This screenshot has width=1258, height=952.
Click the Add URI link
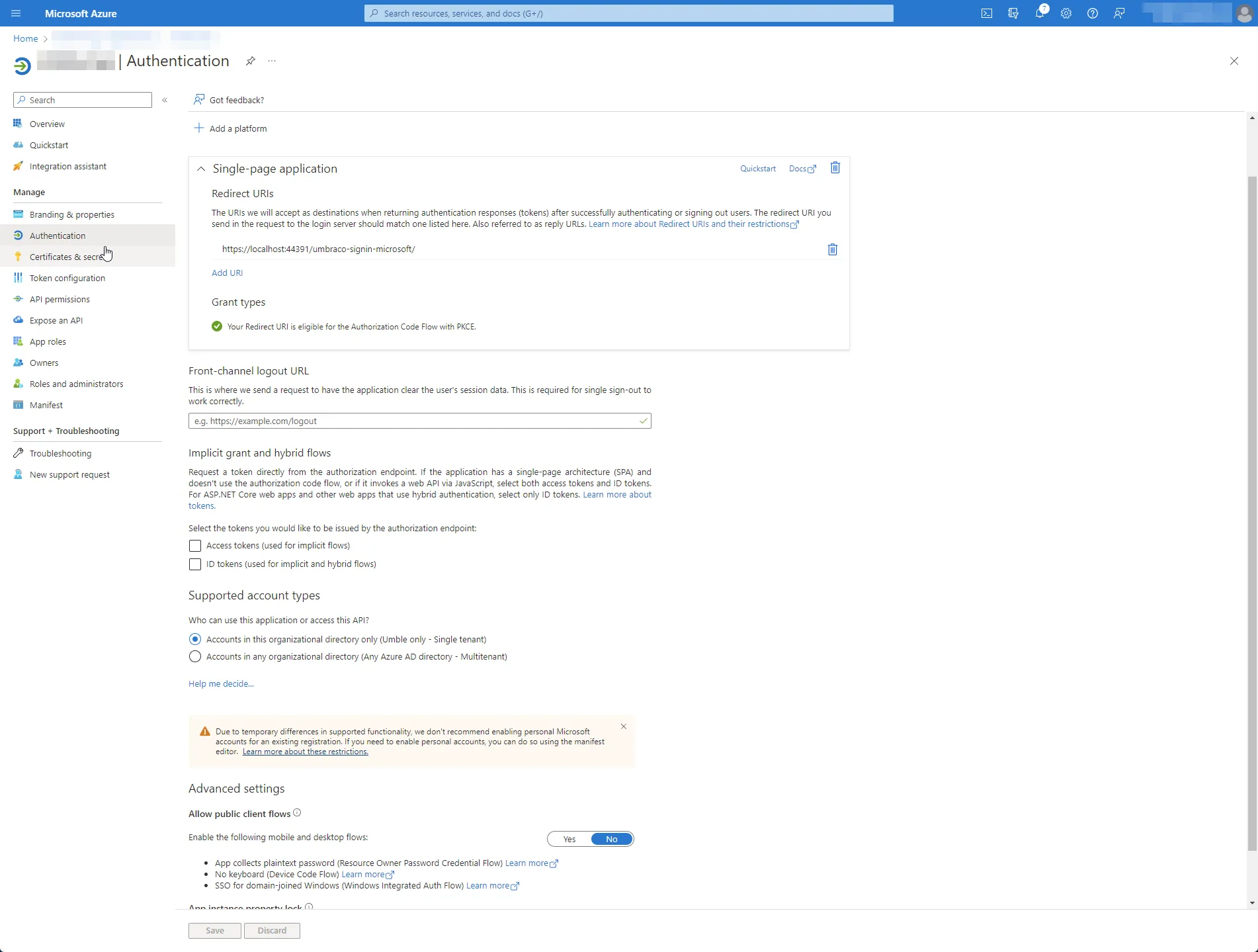point(227,273)
